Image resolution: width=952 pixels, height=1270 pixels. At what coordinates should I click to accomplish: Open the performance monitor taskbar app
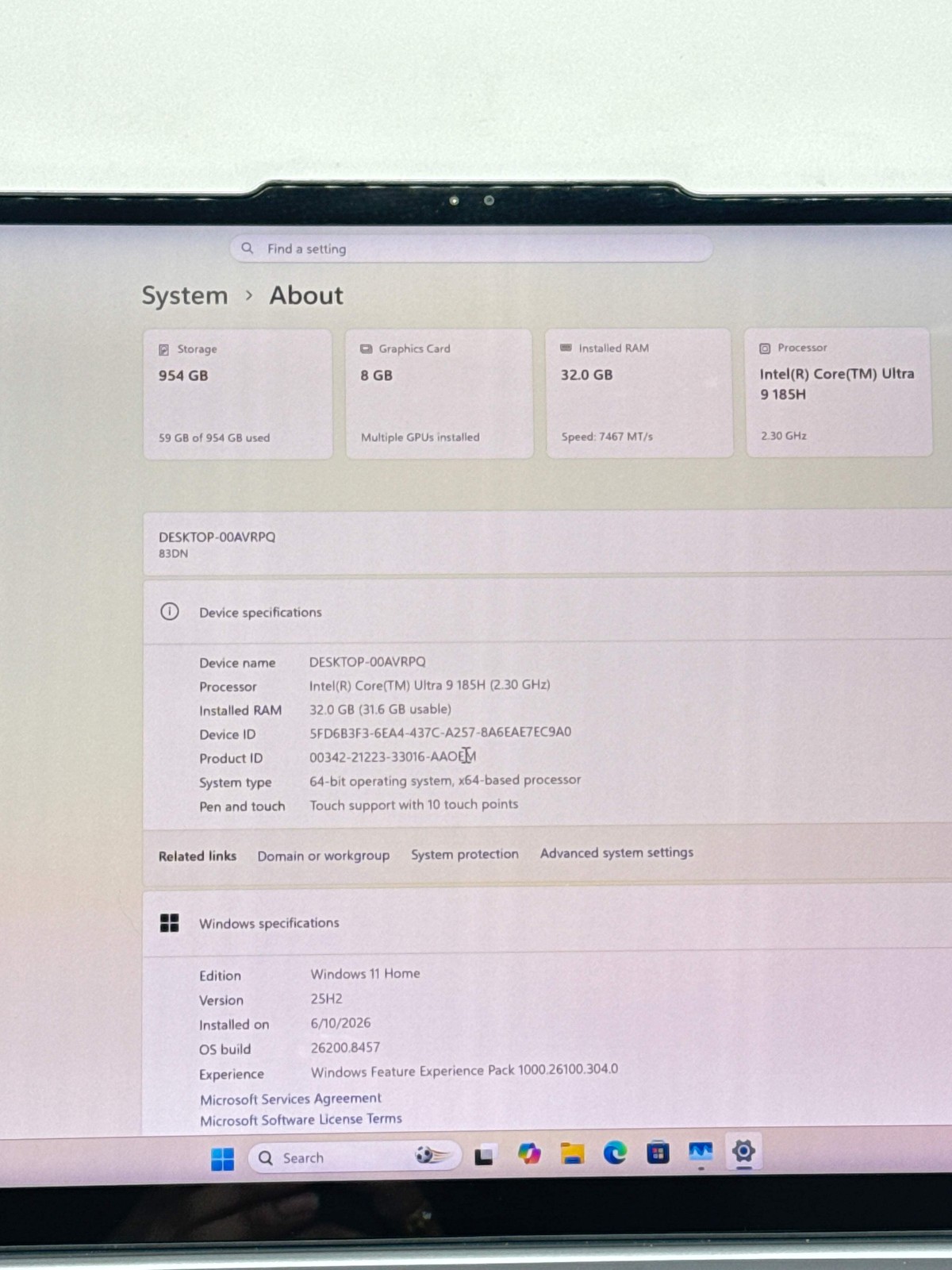point(701,1152)
